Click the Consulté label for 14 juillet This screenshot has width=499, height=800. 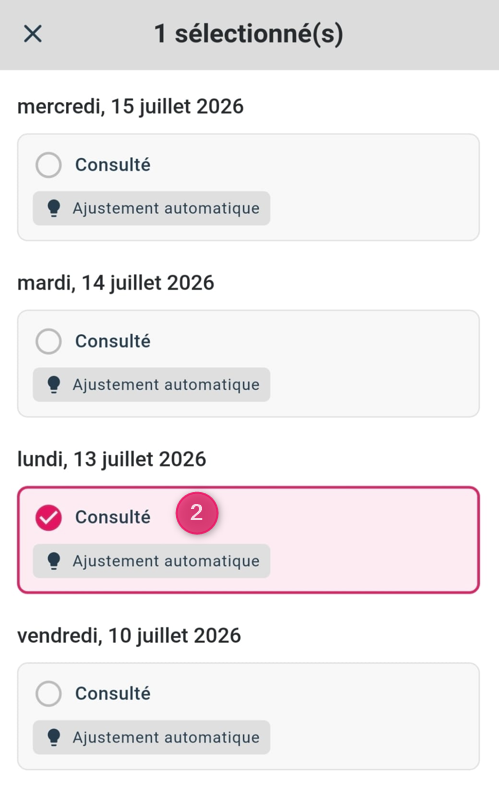click(x=113, y=341)
